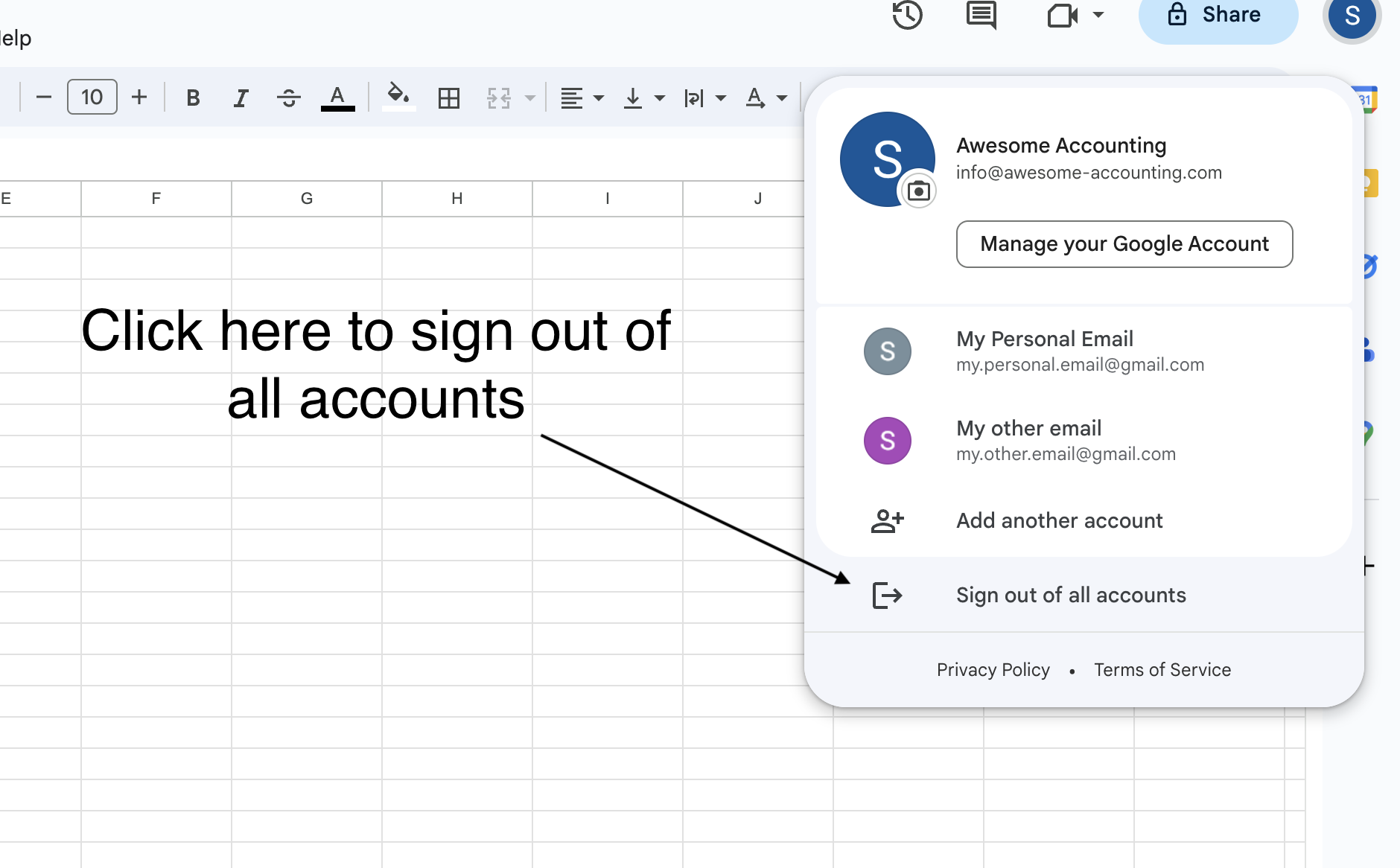This screenshot has height=868, width=1400.
Task: Open Google Tasks side panel icon
Action: 1369,266
